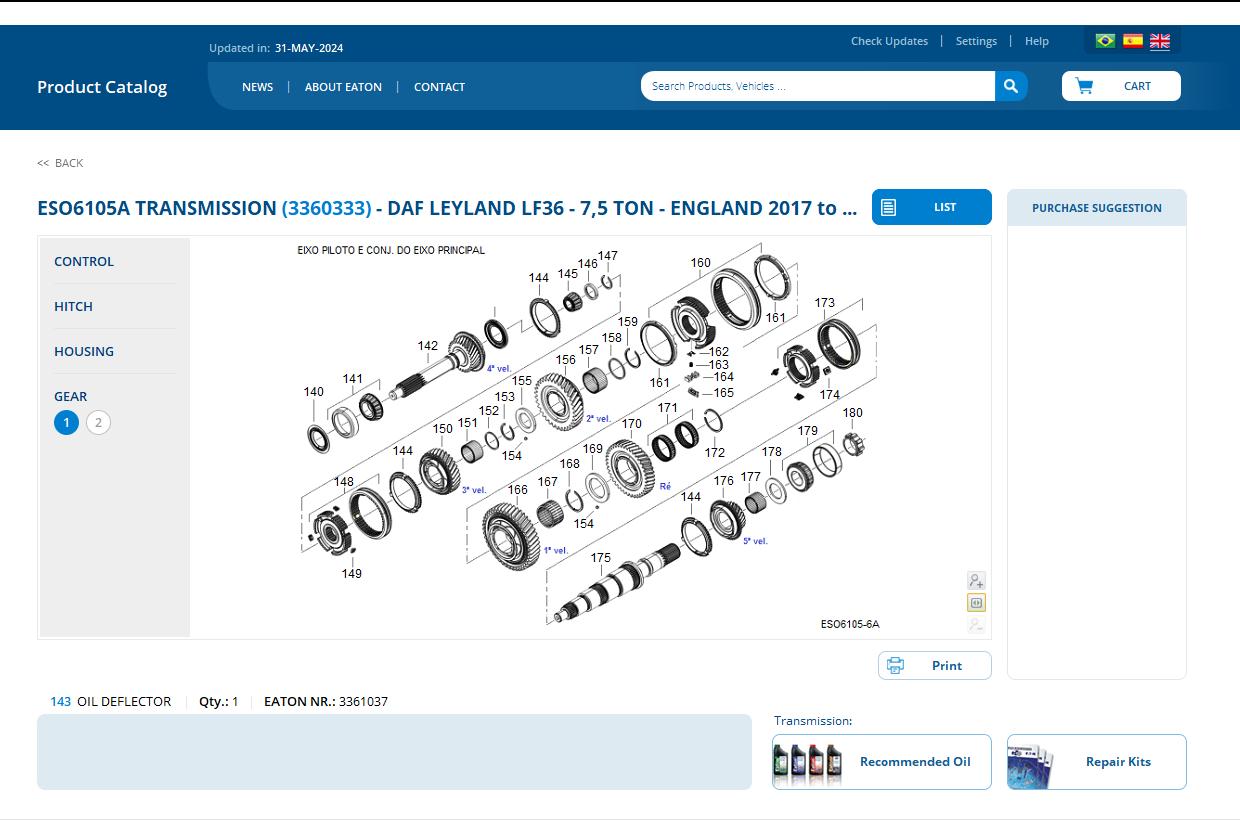This screenshot has width=1240, height=821.
Task: Focus the Search Products, Vehicles field
Action: pyautogui.click(x=818, y=86)
